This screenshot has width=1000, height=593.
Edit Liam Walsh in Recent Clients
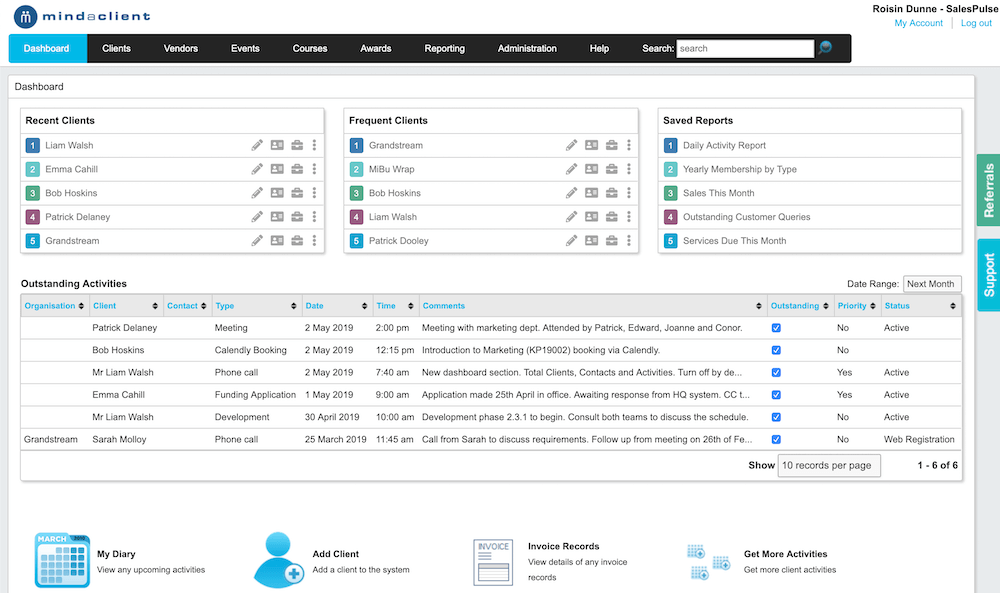coord(257,145)
